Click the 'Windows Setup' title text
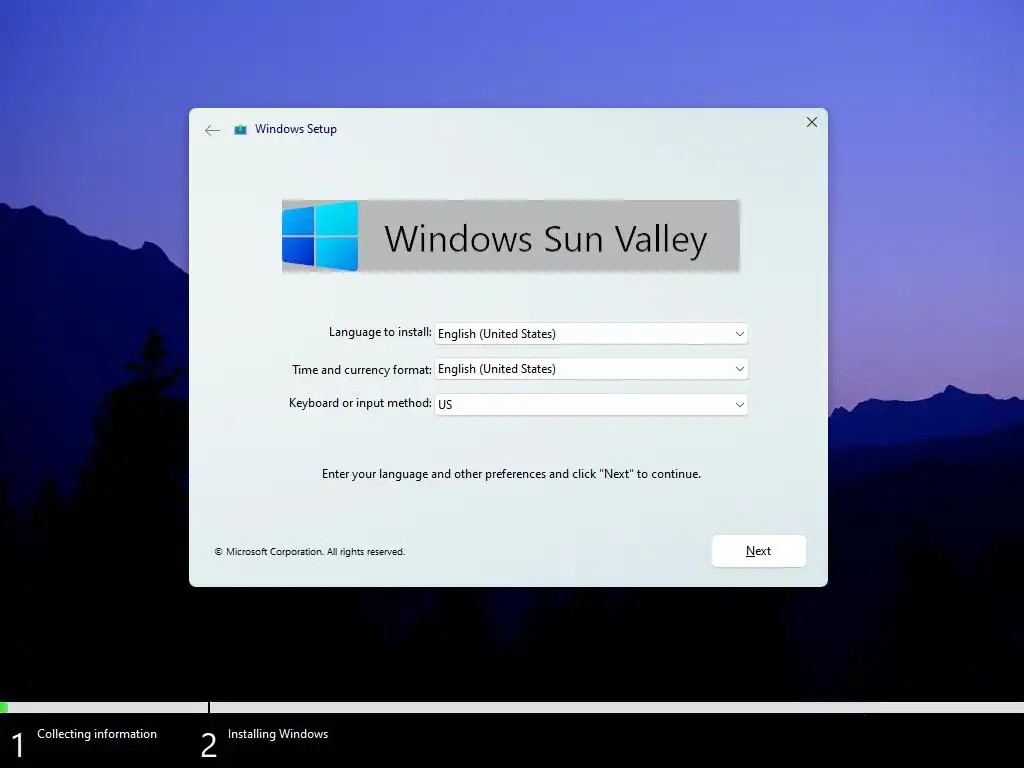The width and height of the screenshot is (1024, 768). click(296, 129)
